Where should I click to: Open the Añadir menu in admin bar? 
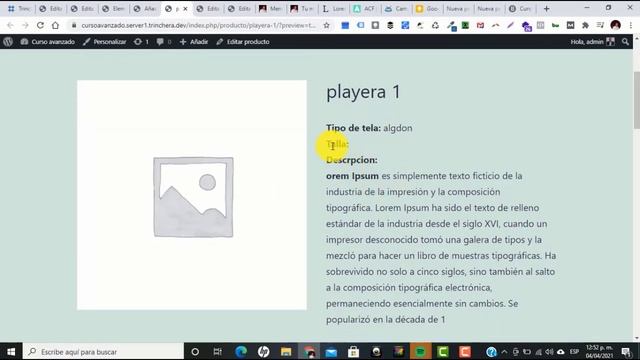(x=194, y=42)
